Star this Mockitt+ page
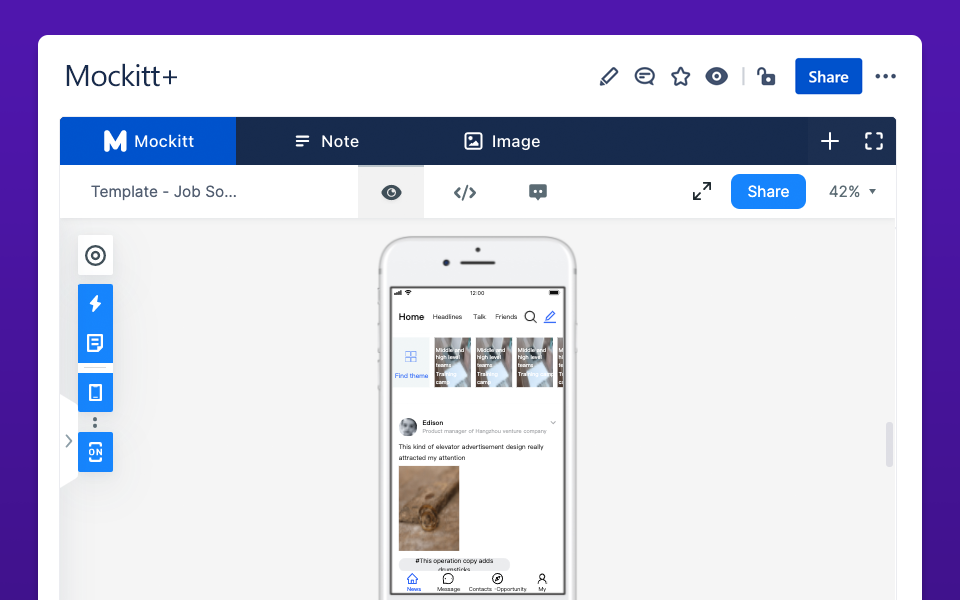Viewport: 960px width, 600px height. [x=680, y=77]
